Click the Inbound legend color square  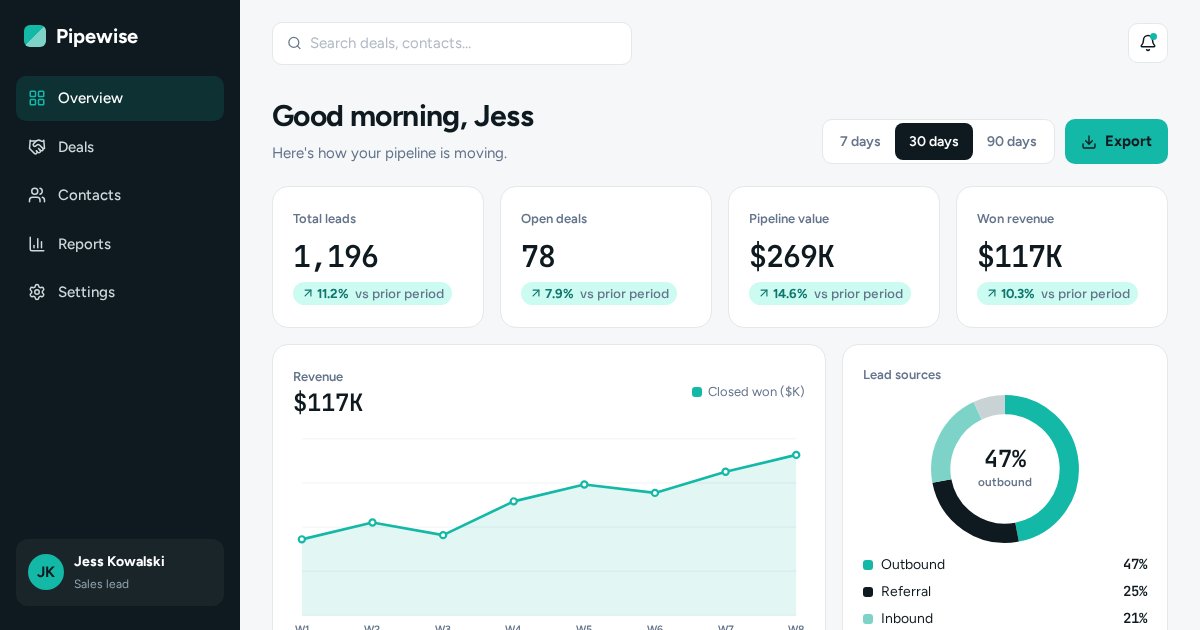(868, 619)
